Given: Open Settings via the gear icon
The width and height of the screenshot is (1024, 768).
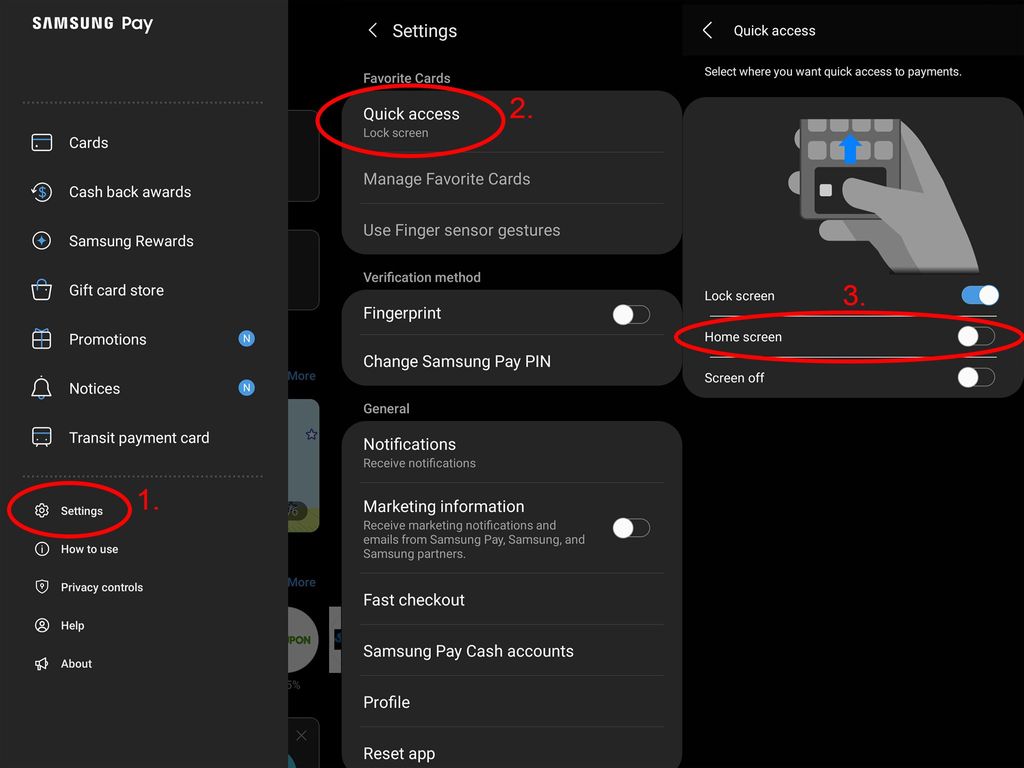Looking at the screenshot, I should pos(41,510).
